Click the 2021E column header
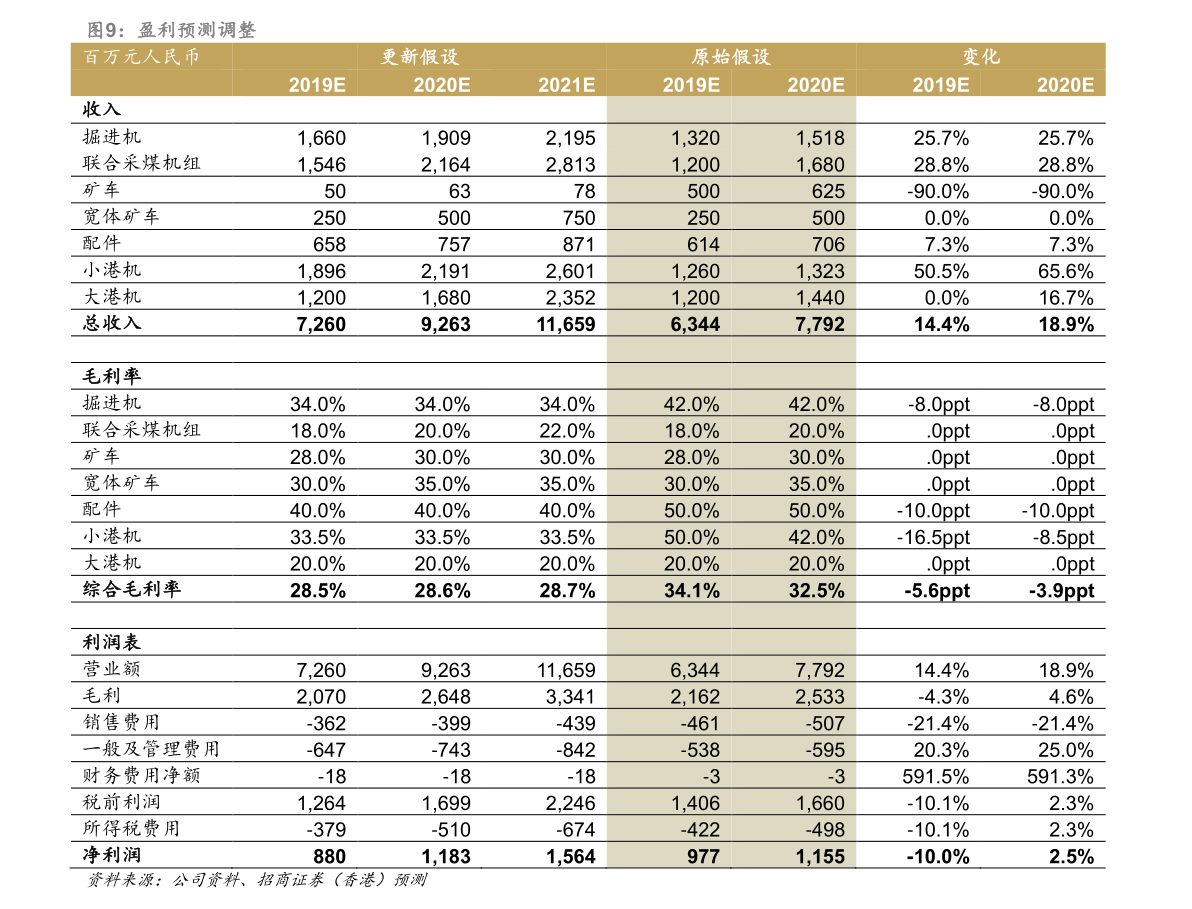1192x909 pixels. (566, 85)
